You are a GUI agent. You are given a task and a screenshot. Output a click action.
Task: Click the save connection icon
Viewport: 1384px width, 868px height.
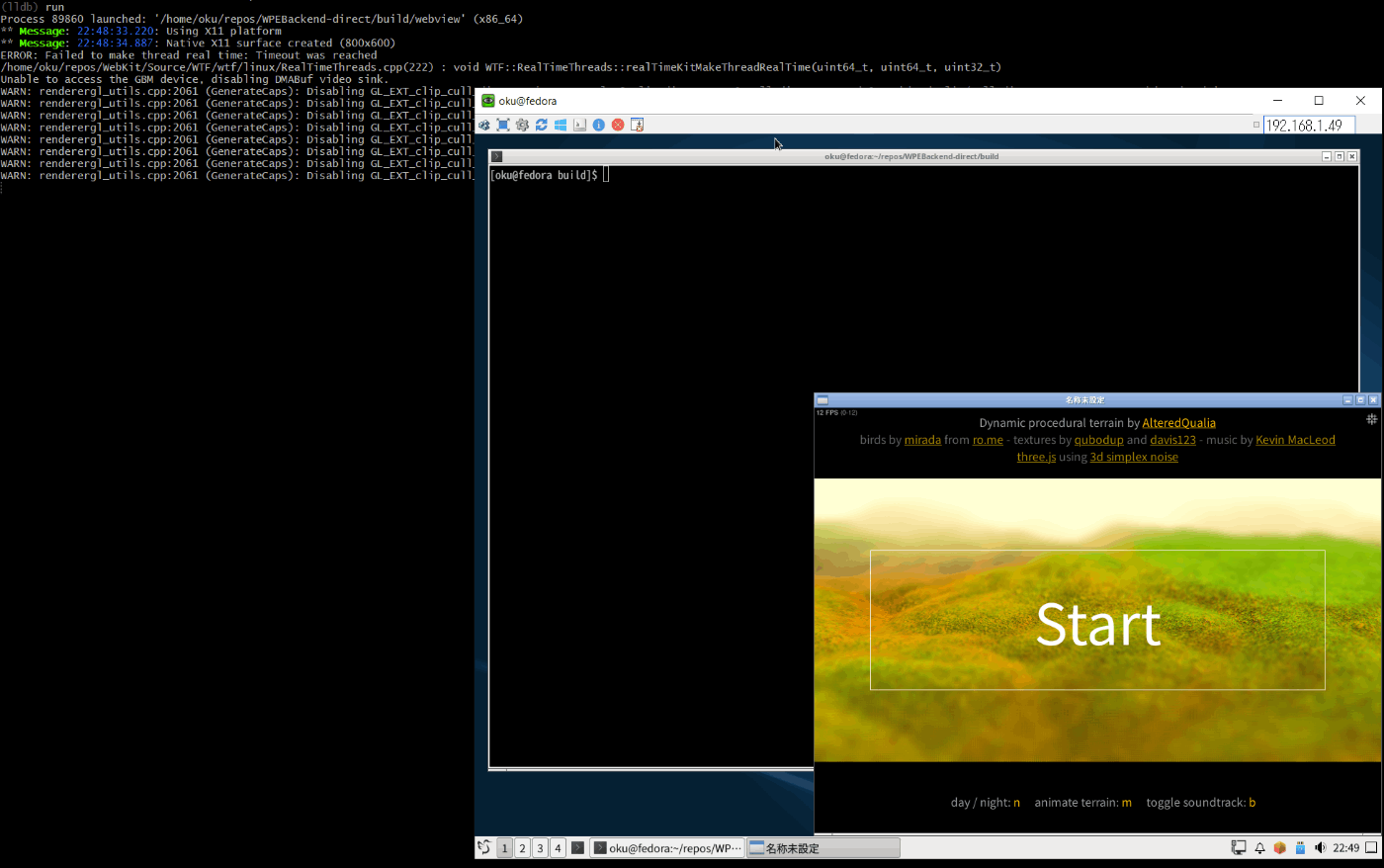pos(637,125)
